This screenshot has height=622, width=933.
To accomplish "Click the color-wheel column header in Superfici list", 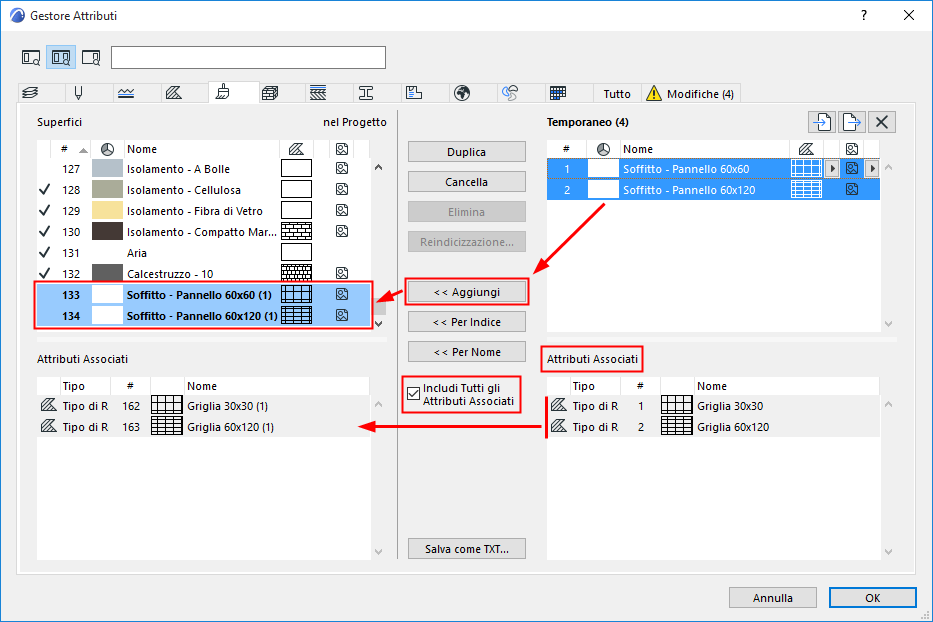I will point(107,149).
